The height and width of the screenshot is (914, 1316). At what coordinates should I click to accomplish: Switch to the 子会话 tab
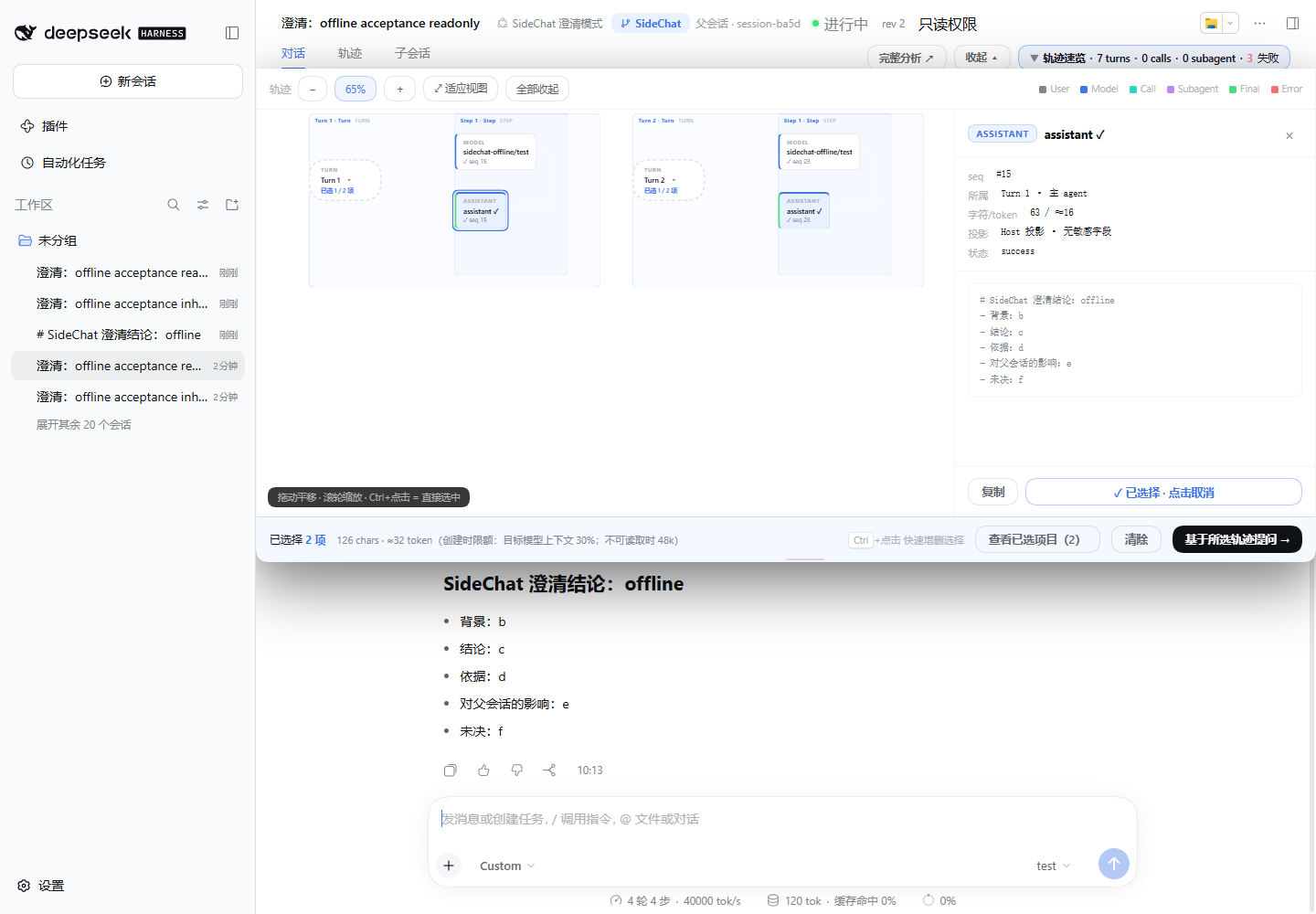(412, 53)
